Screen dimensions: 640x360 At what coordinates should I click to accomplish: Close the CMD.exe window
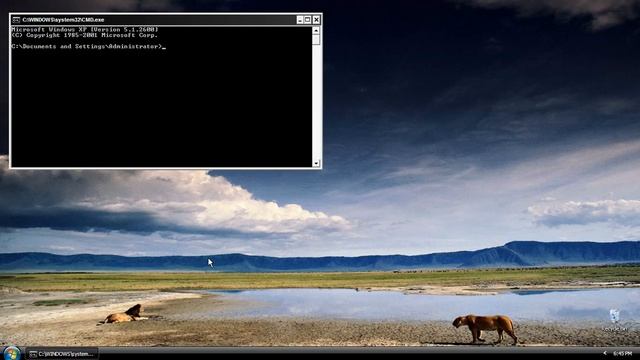(x=316, y=20)
